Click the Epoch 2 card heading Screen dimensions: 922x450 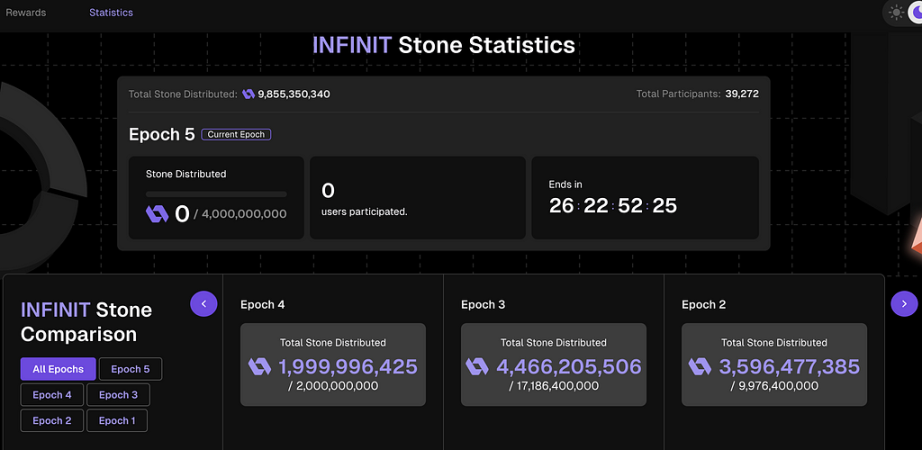703,305
